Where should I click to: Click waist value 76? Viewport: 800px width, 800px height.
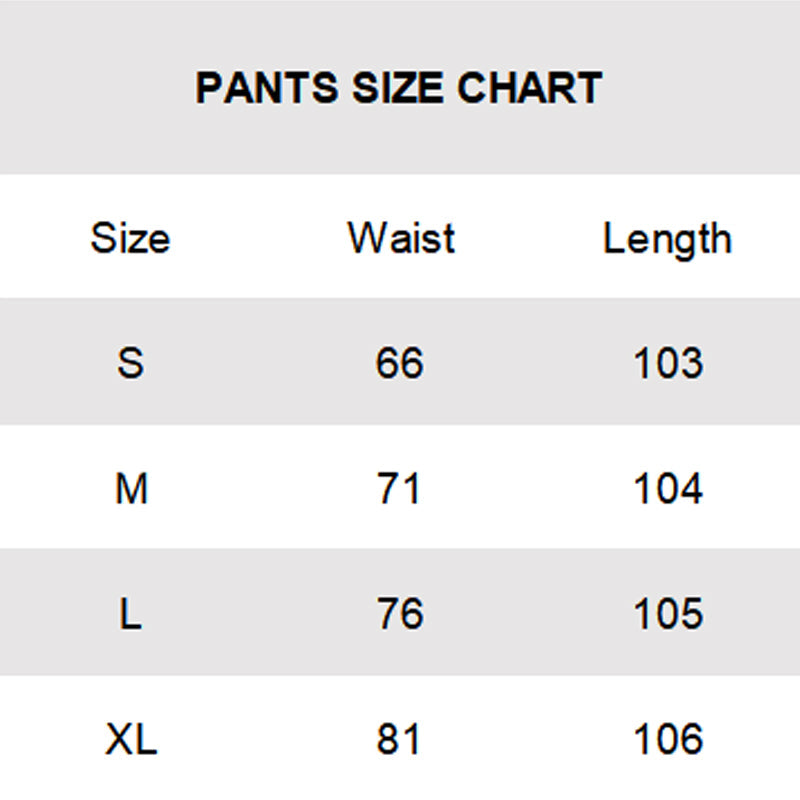pyautogui.click(x=400, y=614)
